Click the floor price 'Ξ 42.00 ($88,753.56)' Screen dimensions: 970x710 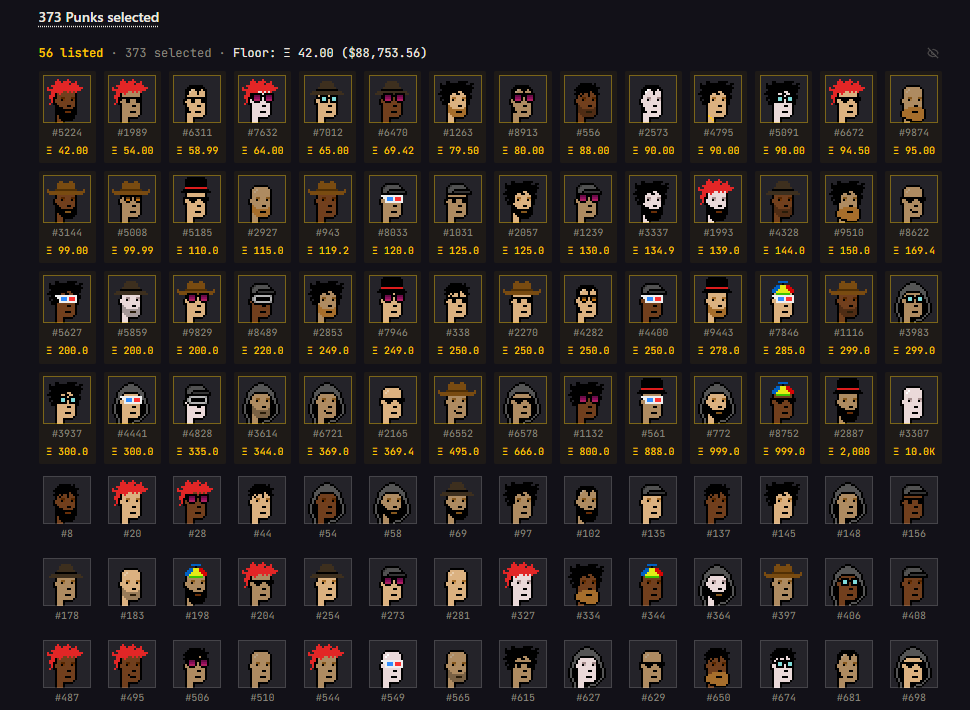tap(355, 53)
